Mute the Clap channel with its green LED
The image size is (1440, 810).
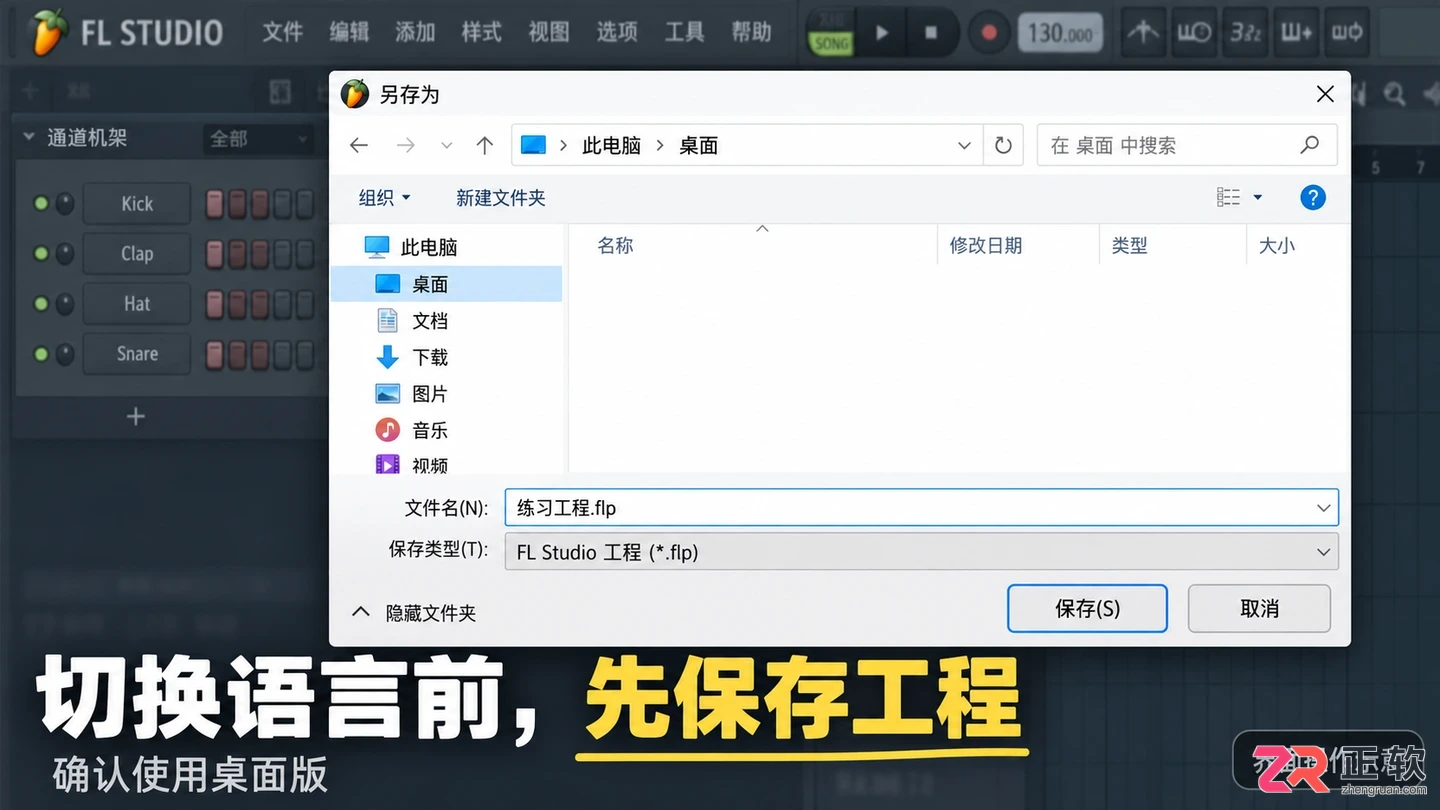coord(41,254)
